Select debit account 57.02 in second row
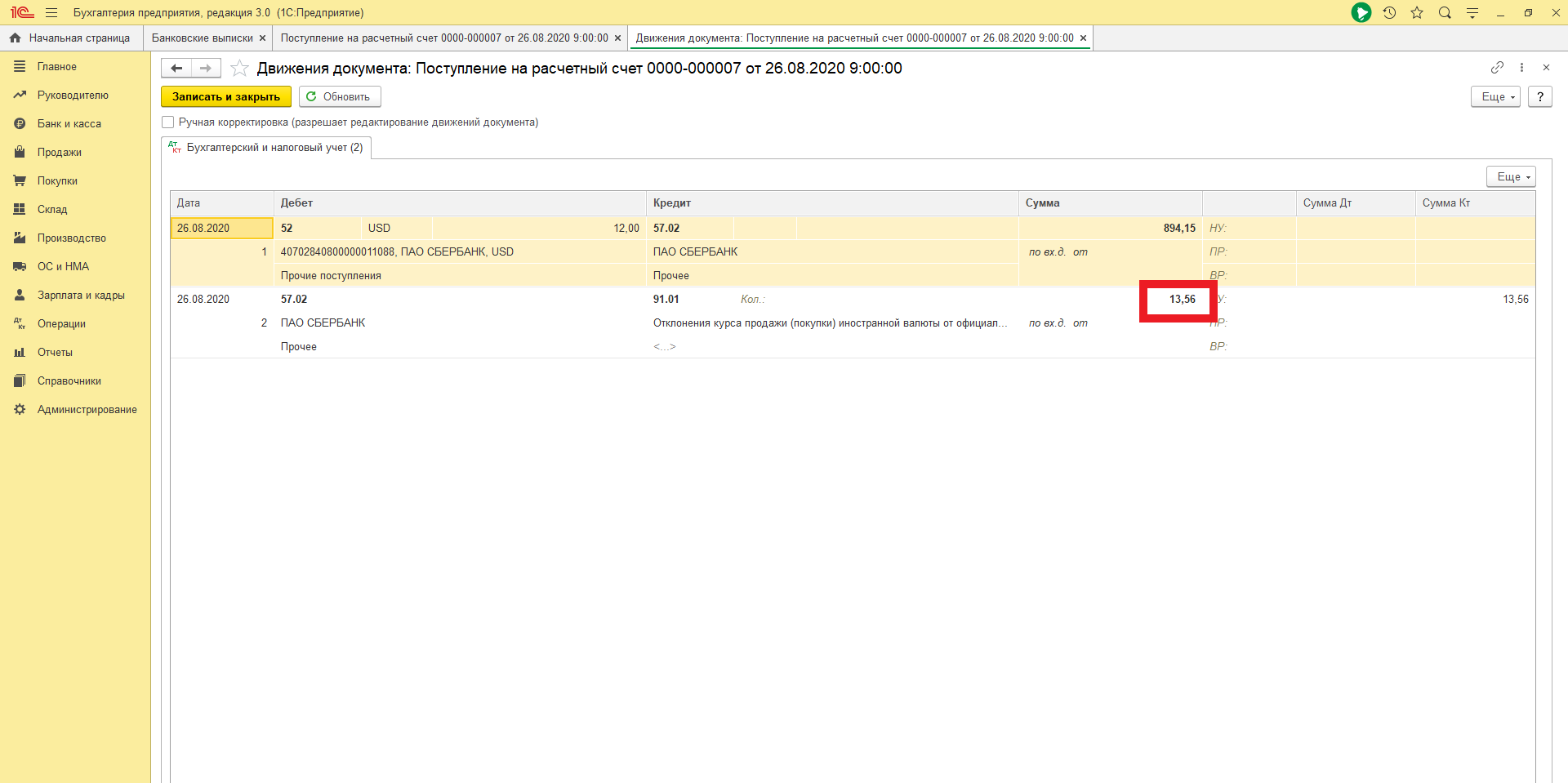This screenshot has width=1568, height=783. pyautogui.click(x=318, y=300)
